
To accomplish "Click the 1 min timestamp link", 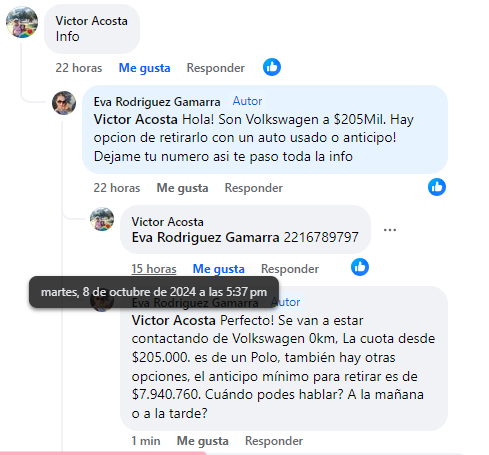I will 146,441.
